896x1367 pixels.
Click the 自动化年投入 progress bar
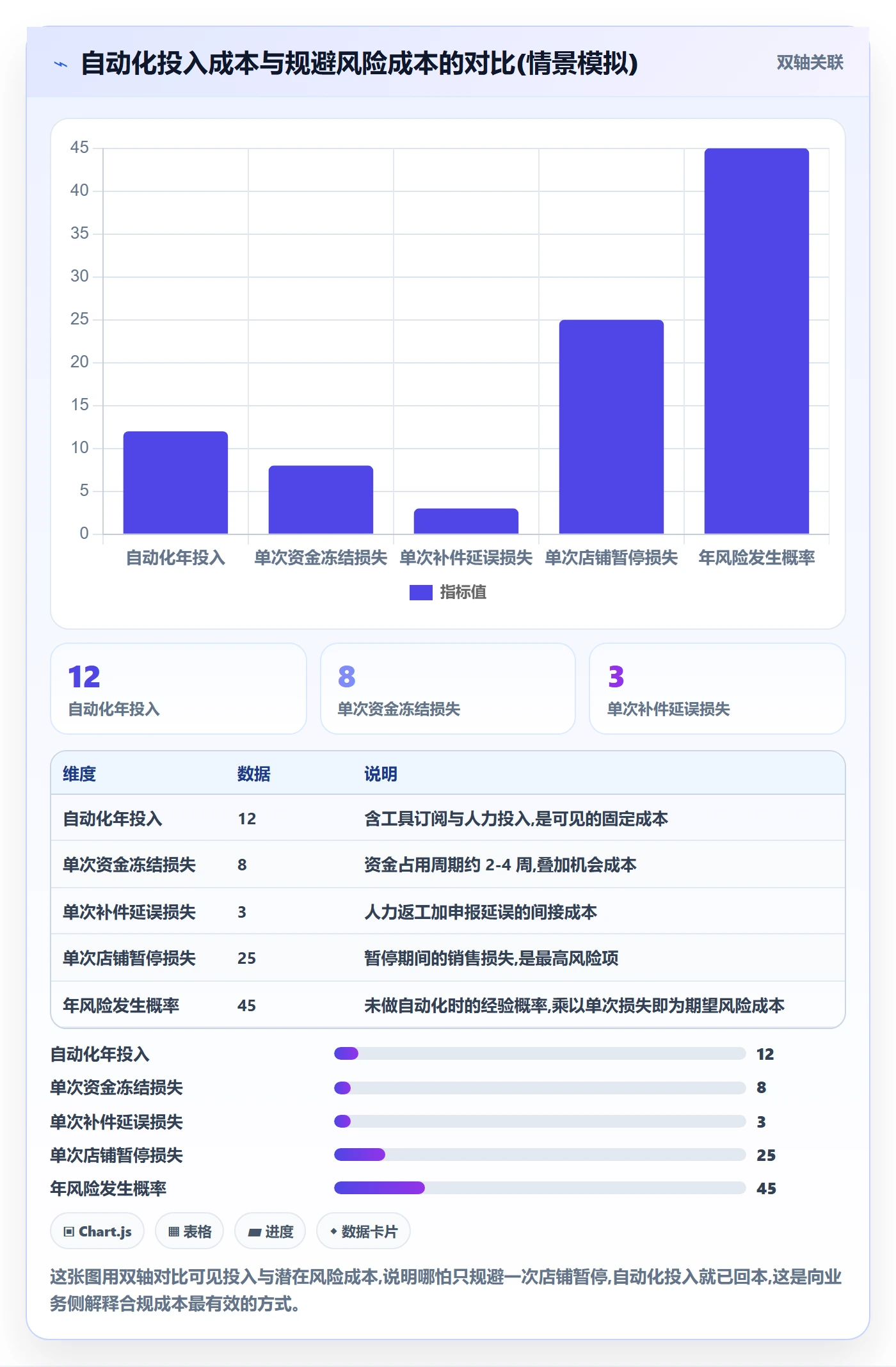[540, 1054]
